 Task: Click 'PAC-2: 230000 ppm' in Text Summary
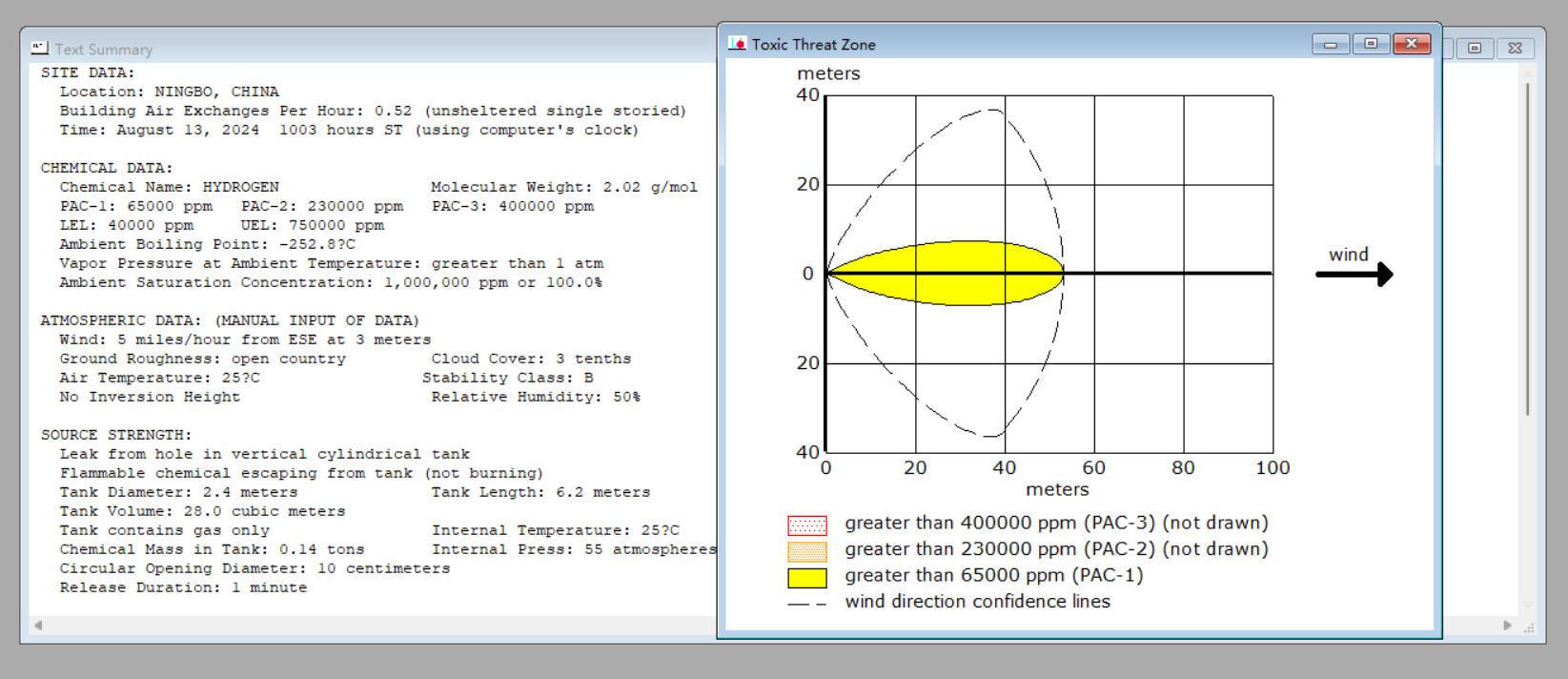point(321,206)
